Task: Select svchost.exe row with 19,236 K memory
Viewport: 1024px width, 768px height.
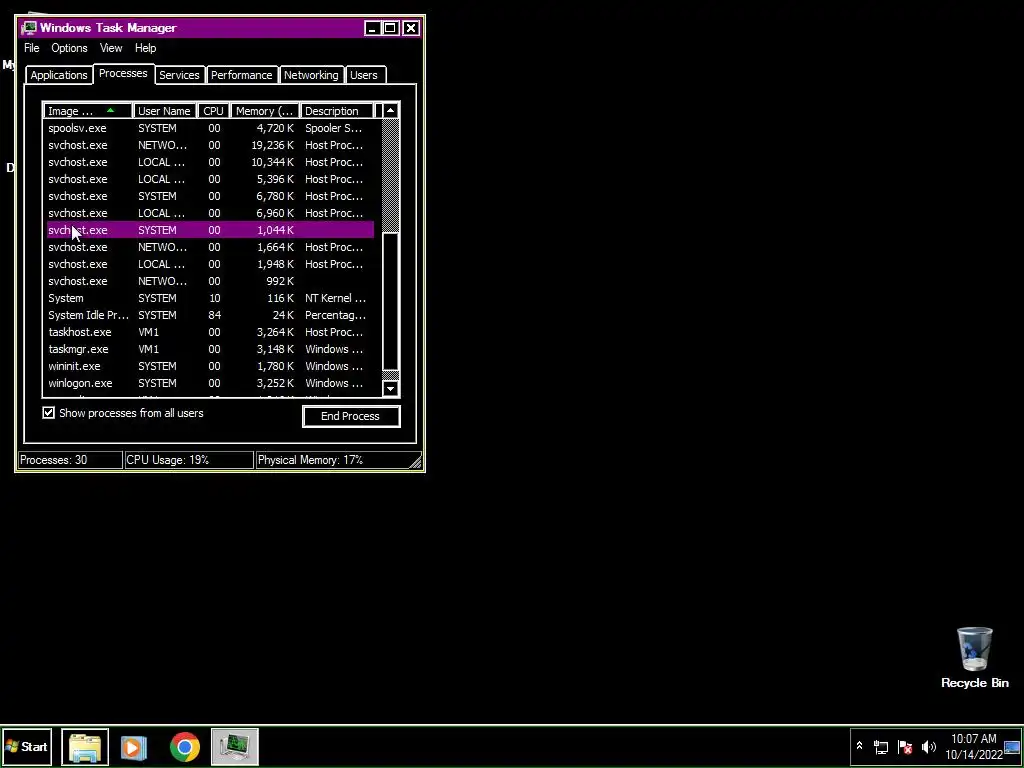Action: (209, 145)
